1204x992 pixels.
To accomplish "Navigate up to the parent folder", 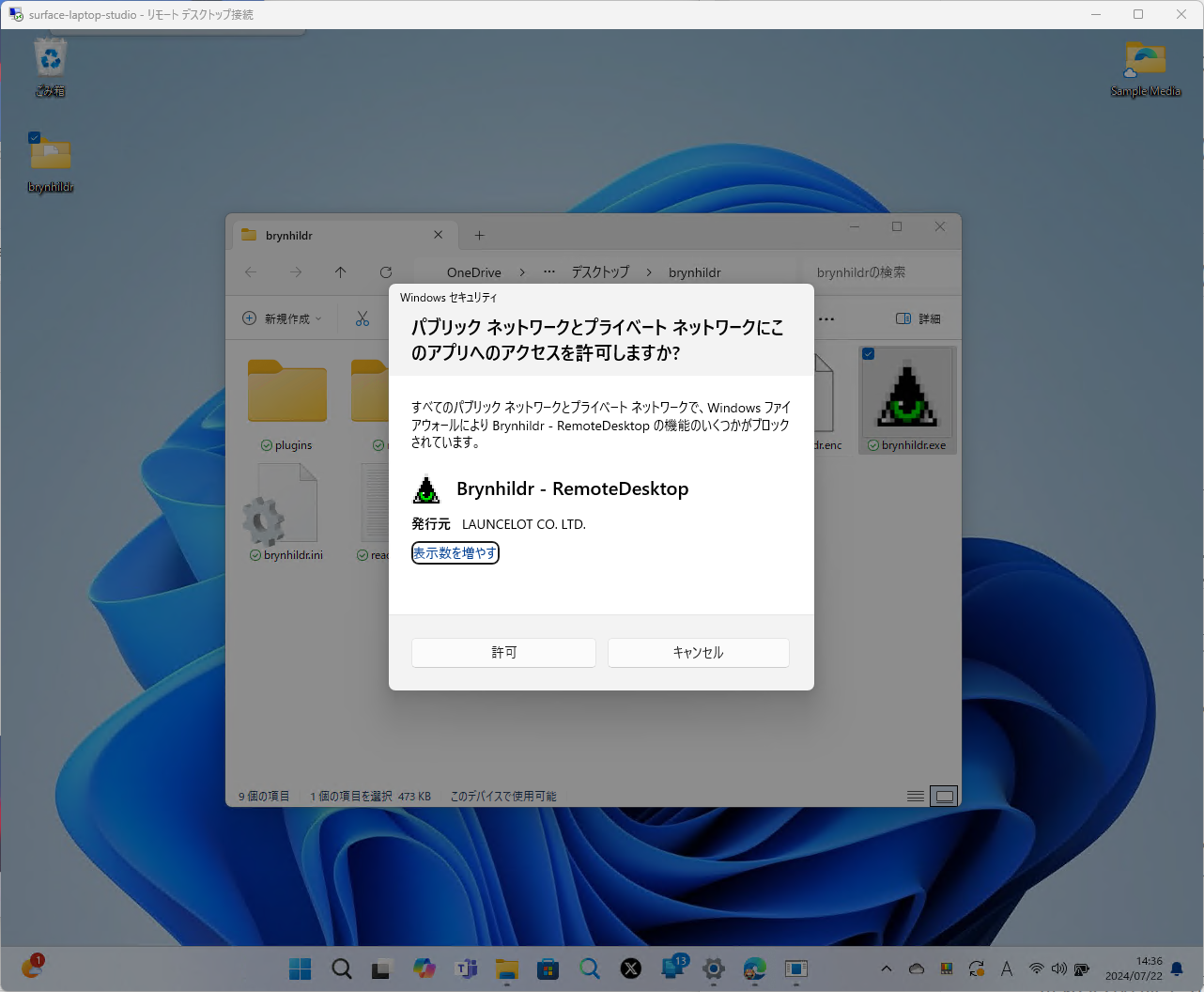I will [x=341, y=271].
